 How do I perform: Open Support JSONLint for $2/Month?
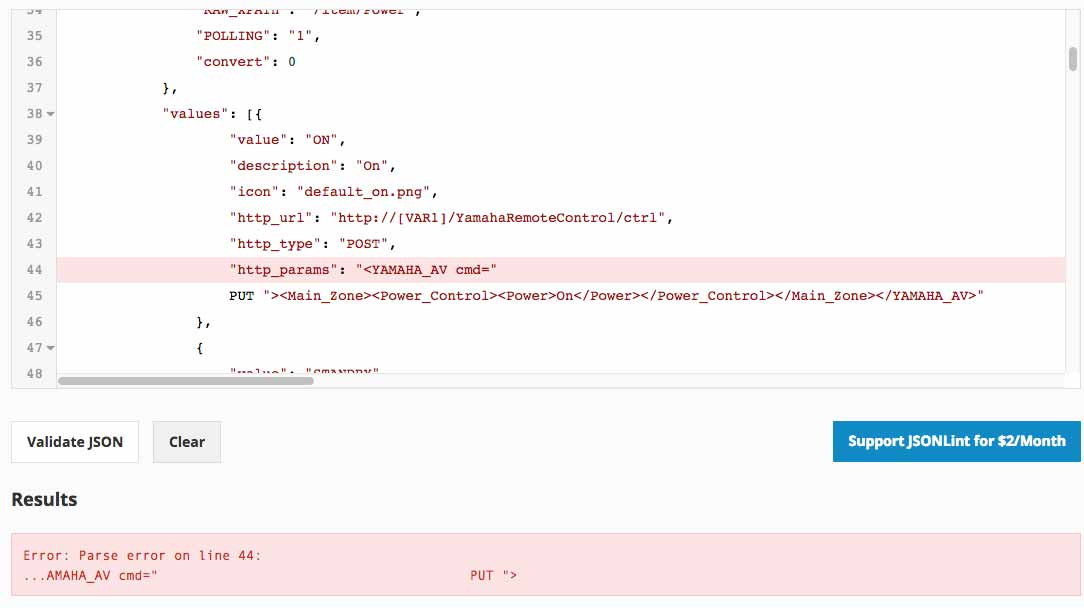click(x=956, y=441)
